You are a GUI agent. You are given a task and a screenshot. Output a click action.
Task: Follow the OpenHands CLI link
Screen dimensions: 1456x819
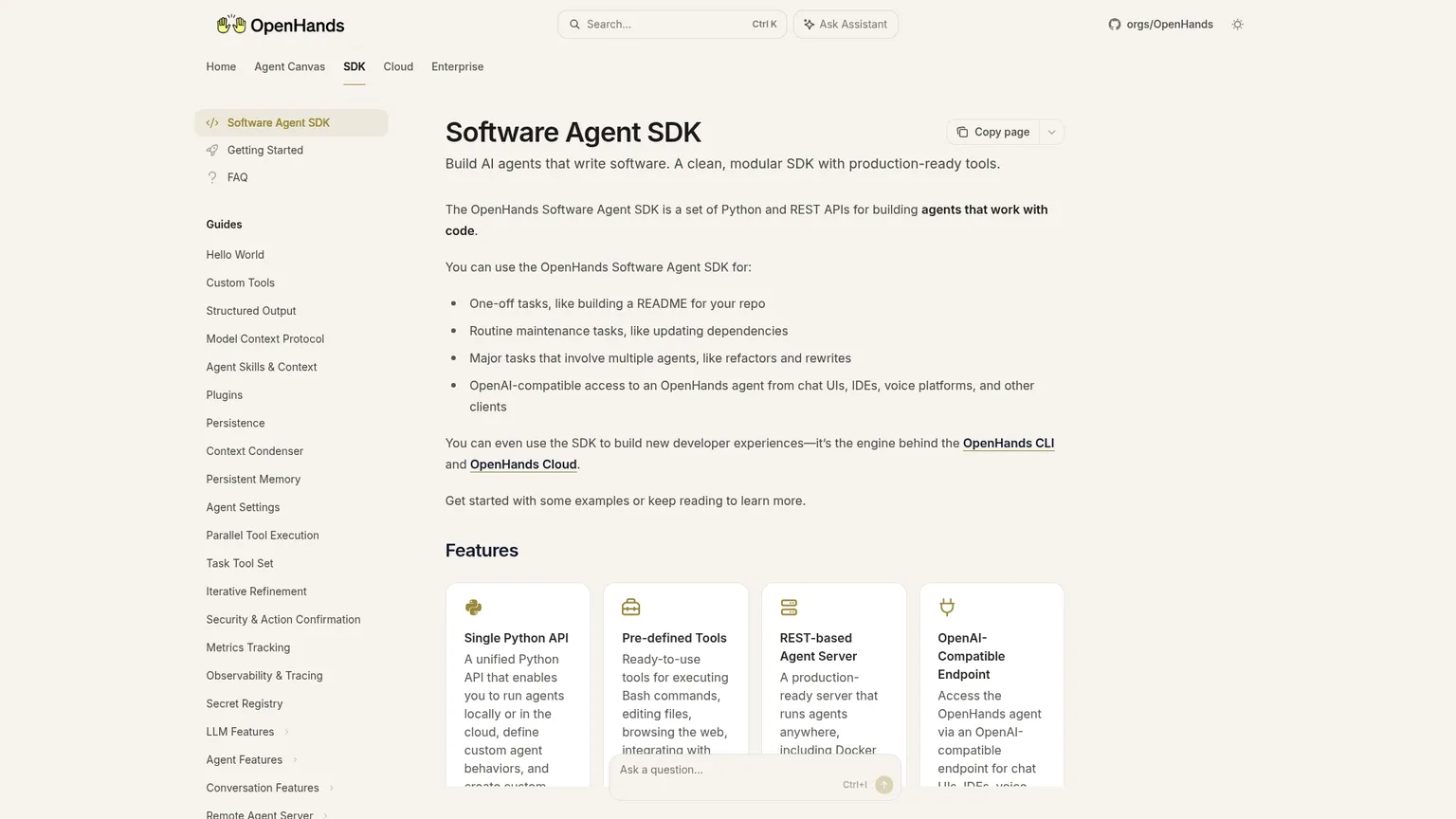coord(1009,444)
